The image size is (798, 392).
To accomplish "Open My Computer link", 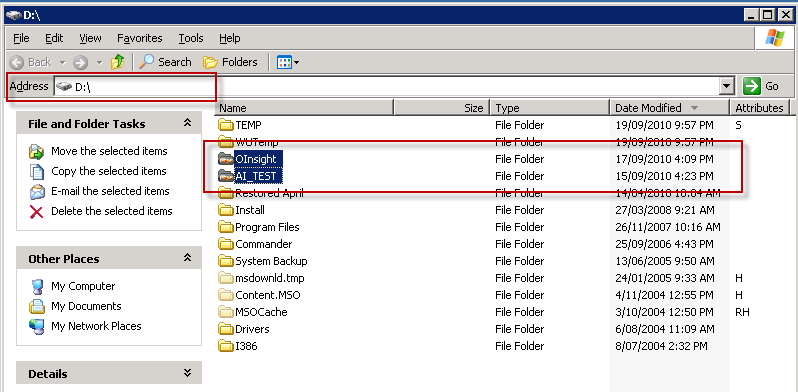I will tap(83, 286).
